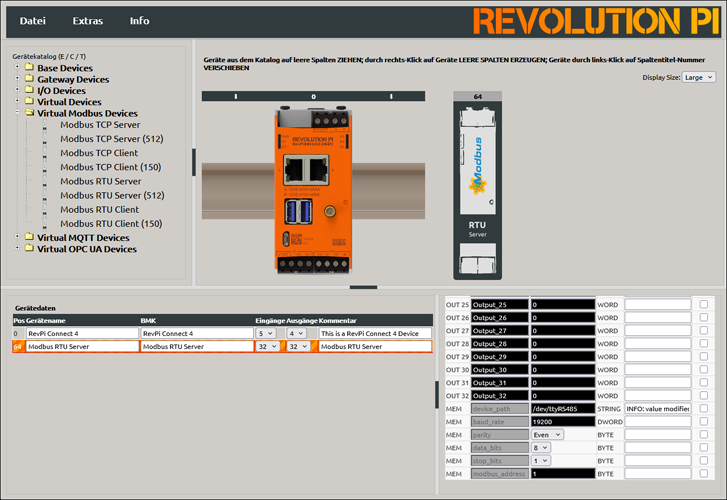The height and width of the screenshot is (500, 727).
Task: Click the Output_32 value field
Action: pos(563,396)
